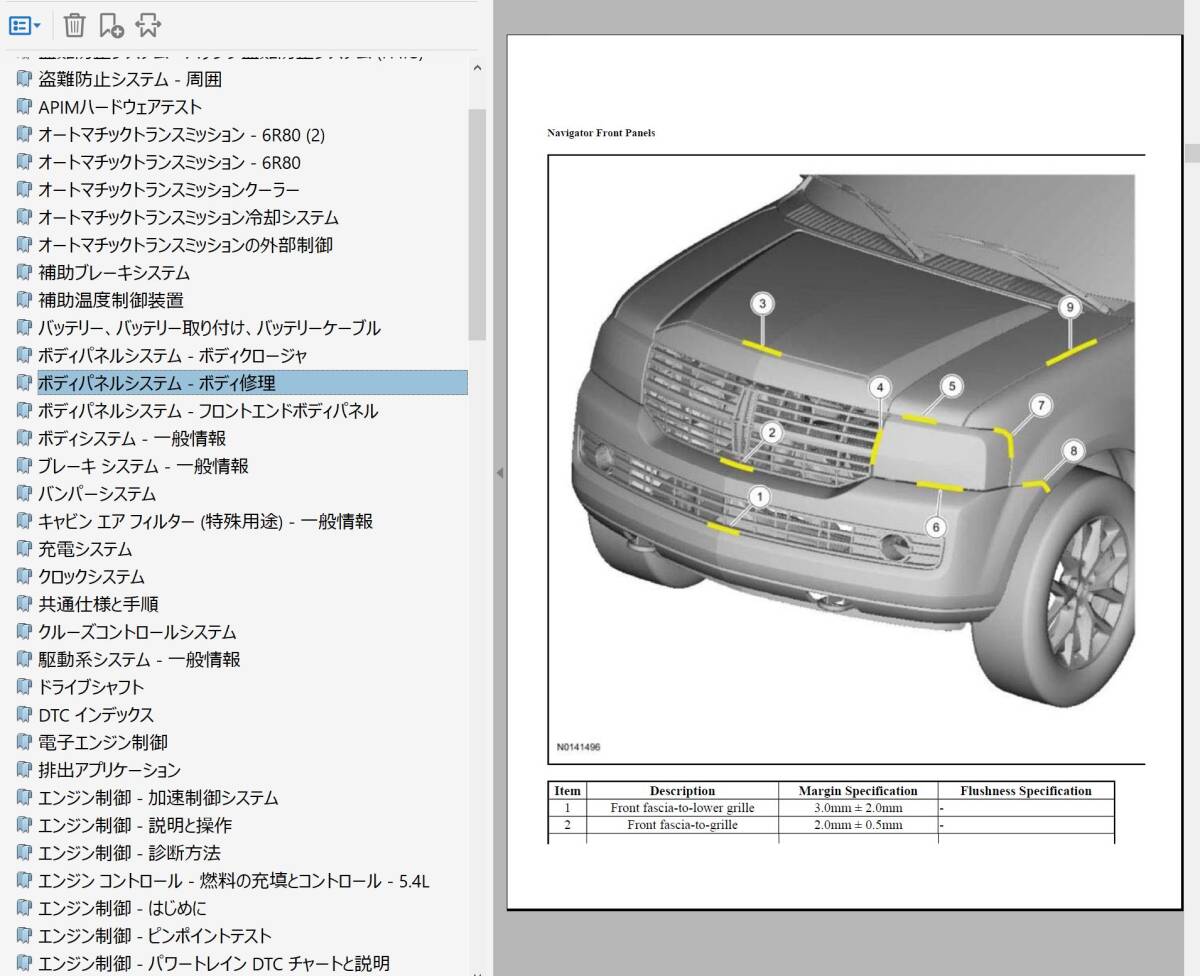Screen dimensions: 1200x976
Task: Open bookmark クルーズコントロールシステム
Action: pos(137,633)
